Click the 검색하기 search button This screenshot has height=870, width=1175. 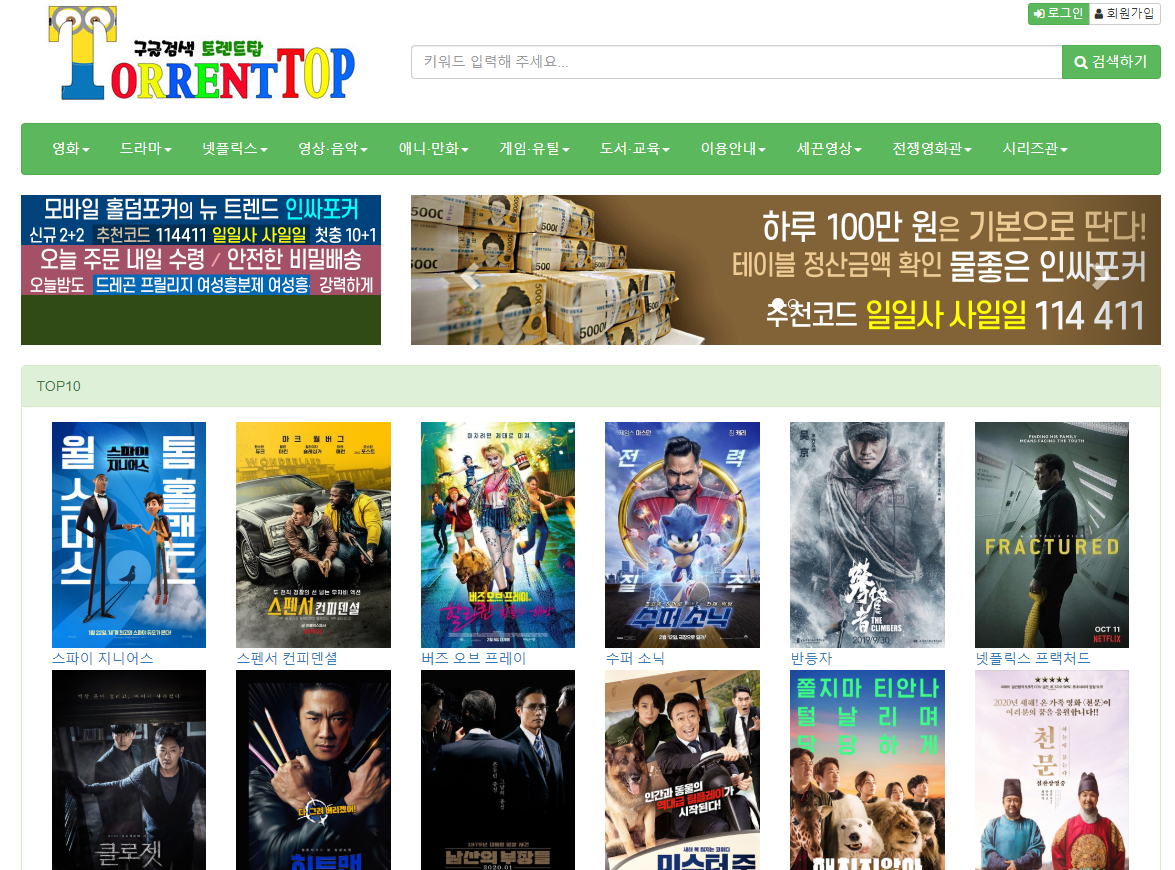[1111, 61]
